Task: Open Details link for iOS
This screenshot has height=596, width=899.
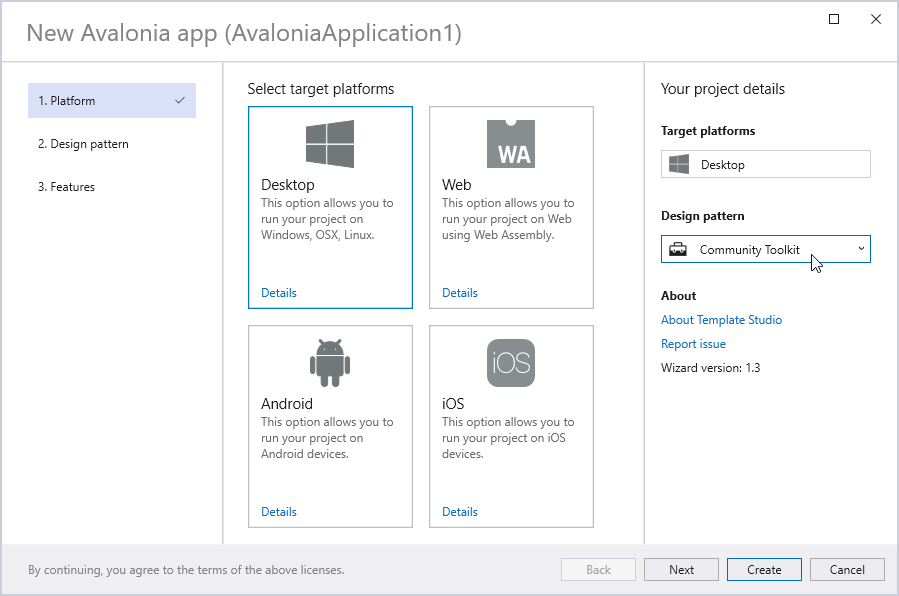Action: point(460,512)
